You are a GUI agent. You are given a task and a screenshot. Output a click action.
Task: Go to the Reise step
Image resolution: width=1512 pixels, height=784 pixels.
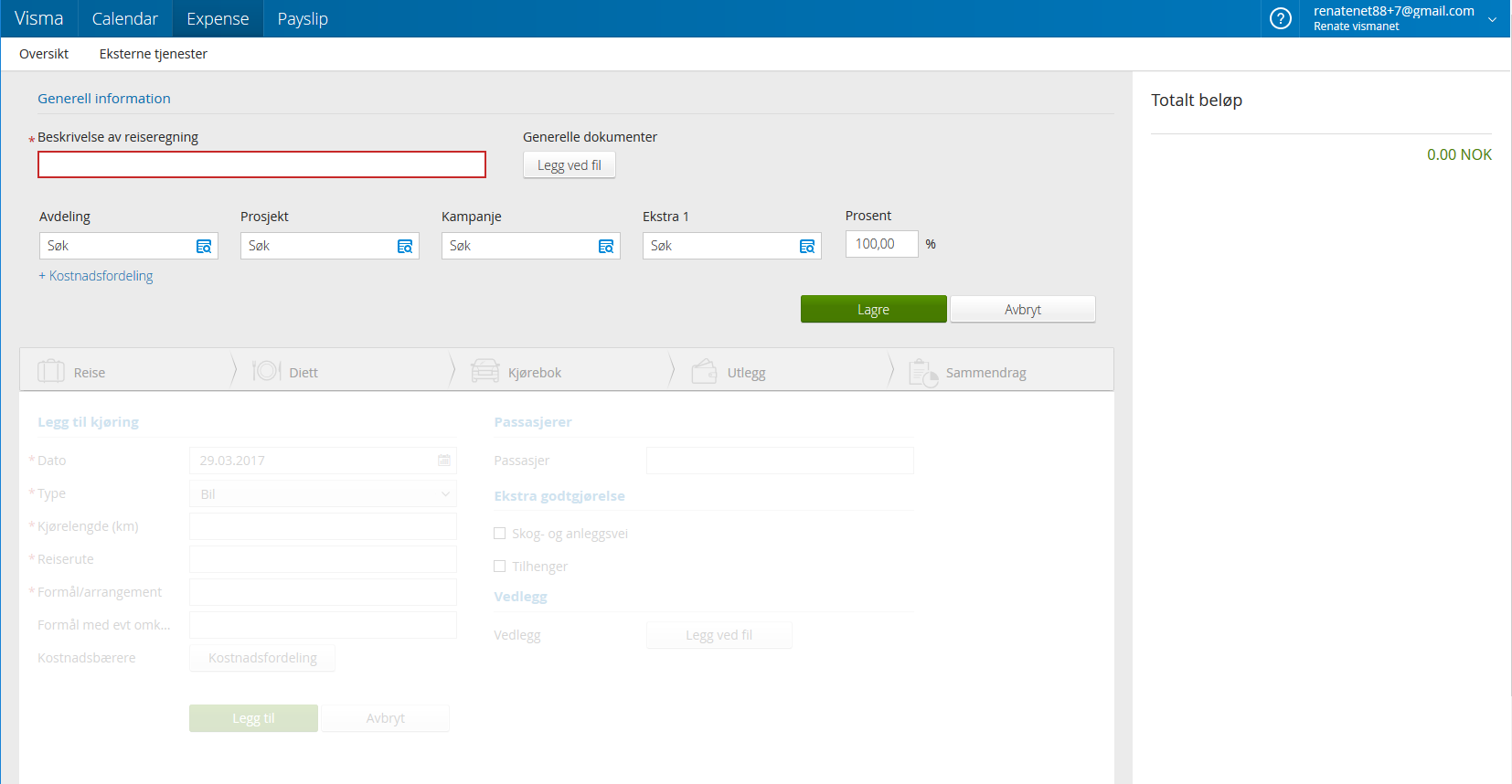125,371
